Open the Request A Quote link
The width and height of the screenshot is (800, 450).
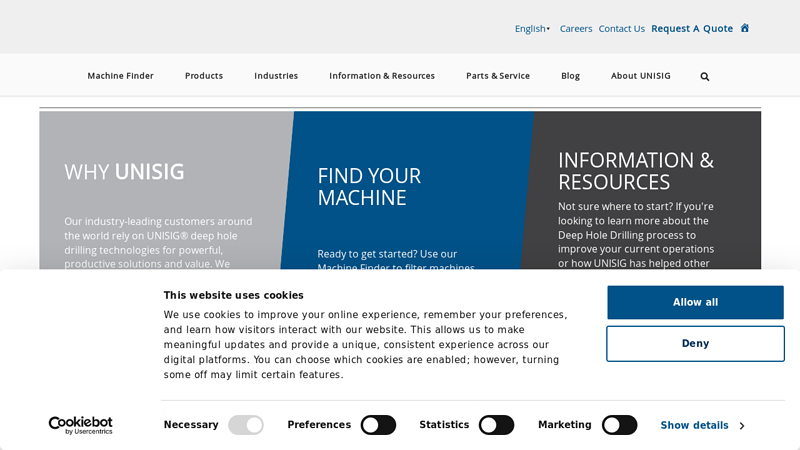click(x=692, y=29)
